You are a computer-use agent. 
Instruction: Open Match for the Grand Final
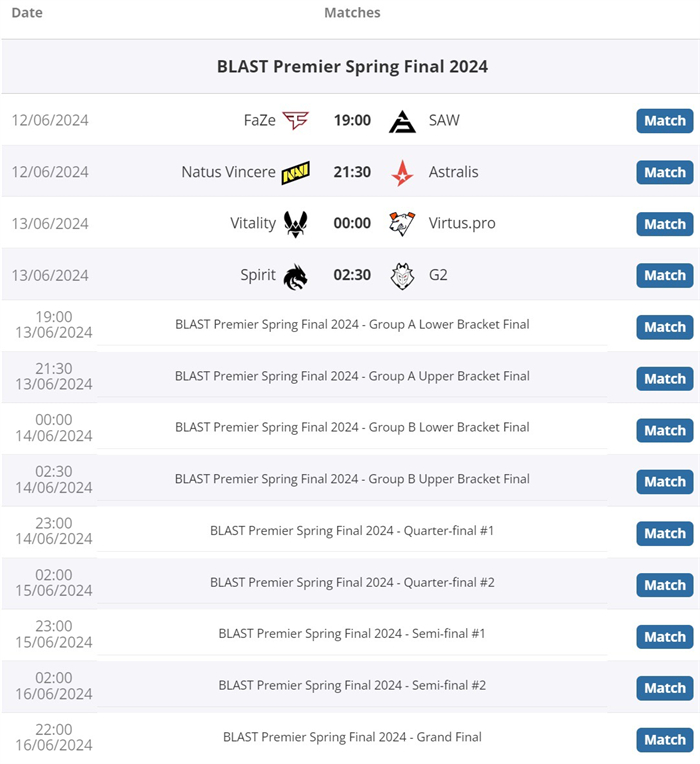pos(664,740)
